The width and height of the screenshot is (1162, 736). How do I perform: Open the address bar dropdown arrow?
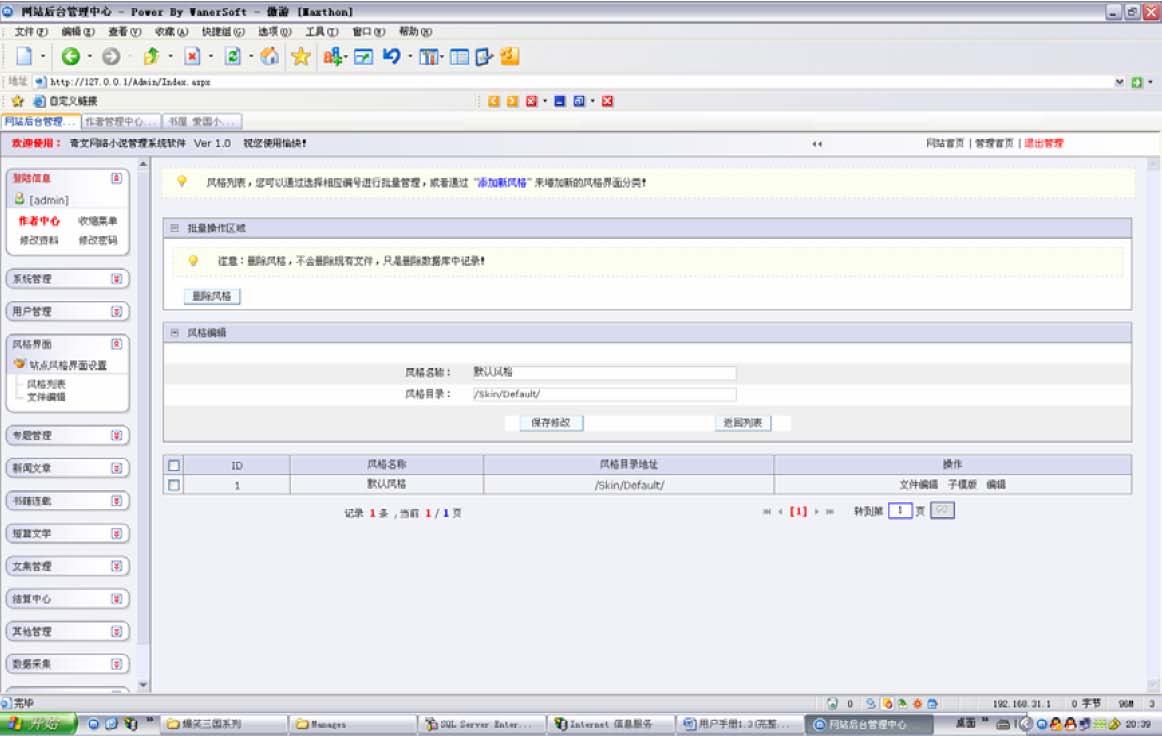tap(1119, 82)
